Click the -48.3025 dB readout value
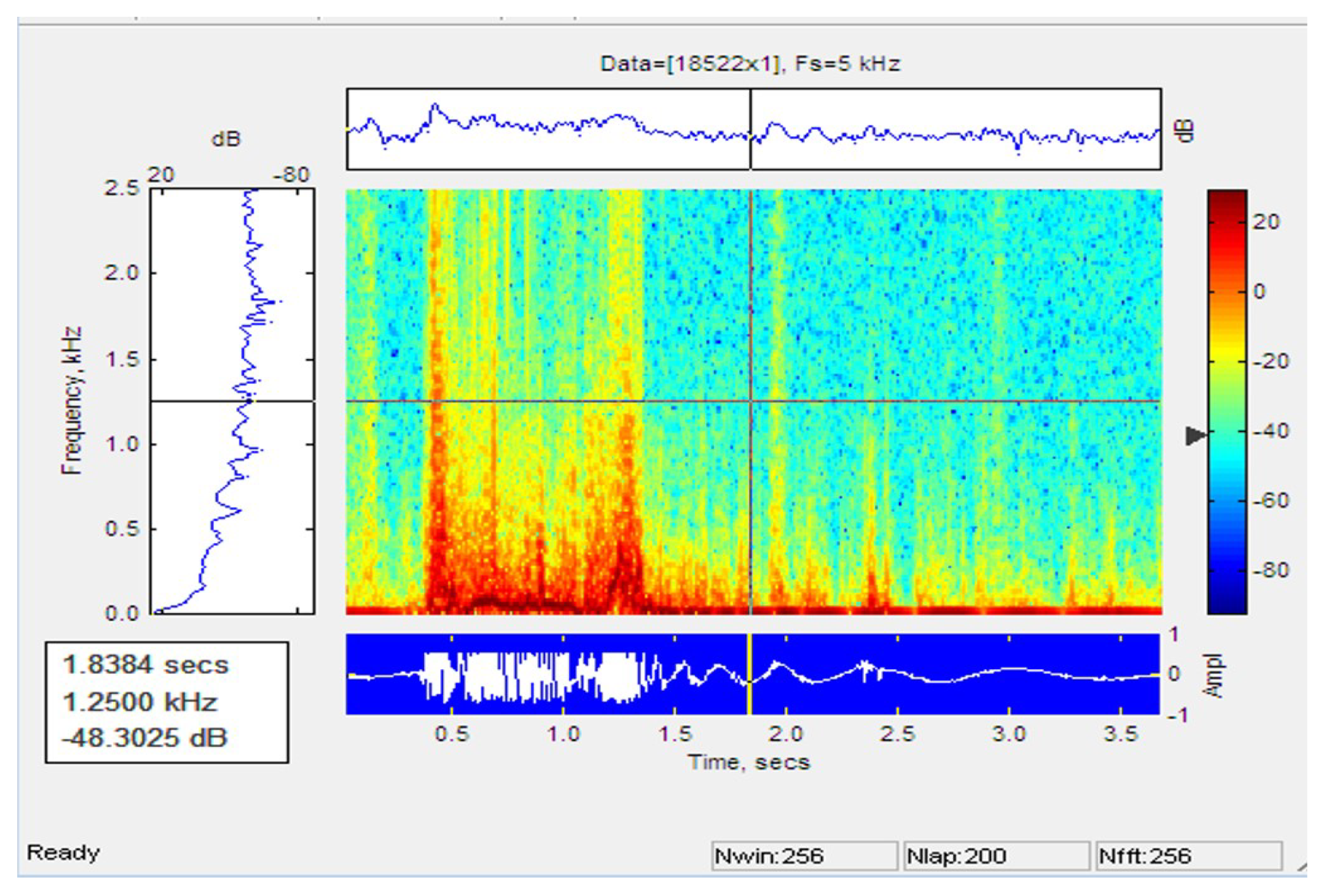This screenshot has width=1327, height=896. click(145, 738)
